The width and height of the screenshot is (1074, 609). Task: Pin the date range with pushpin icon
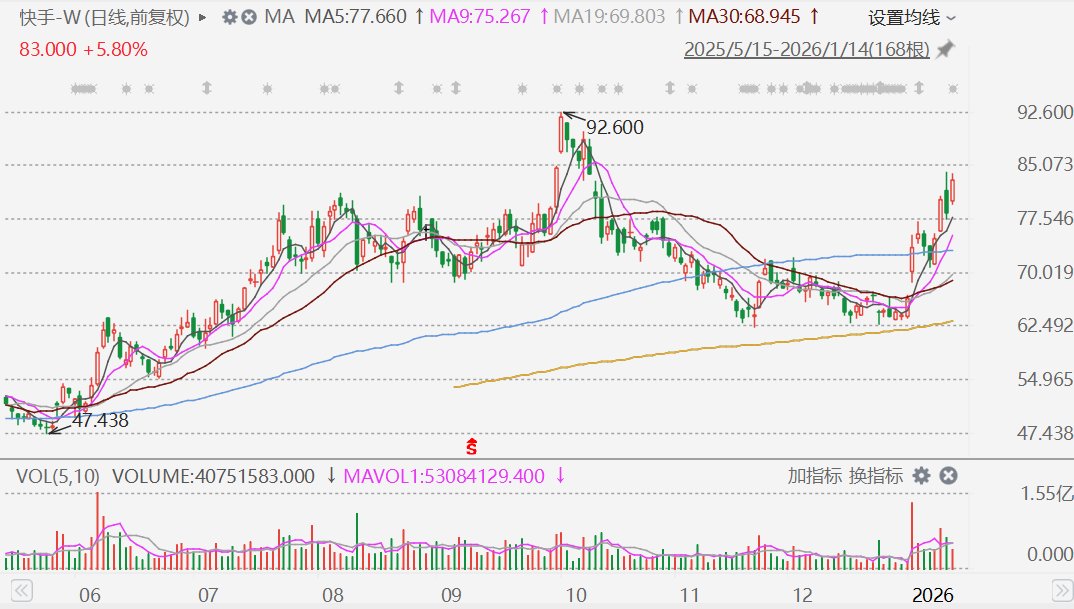(944, 49)
